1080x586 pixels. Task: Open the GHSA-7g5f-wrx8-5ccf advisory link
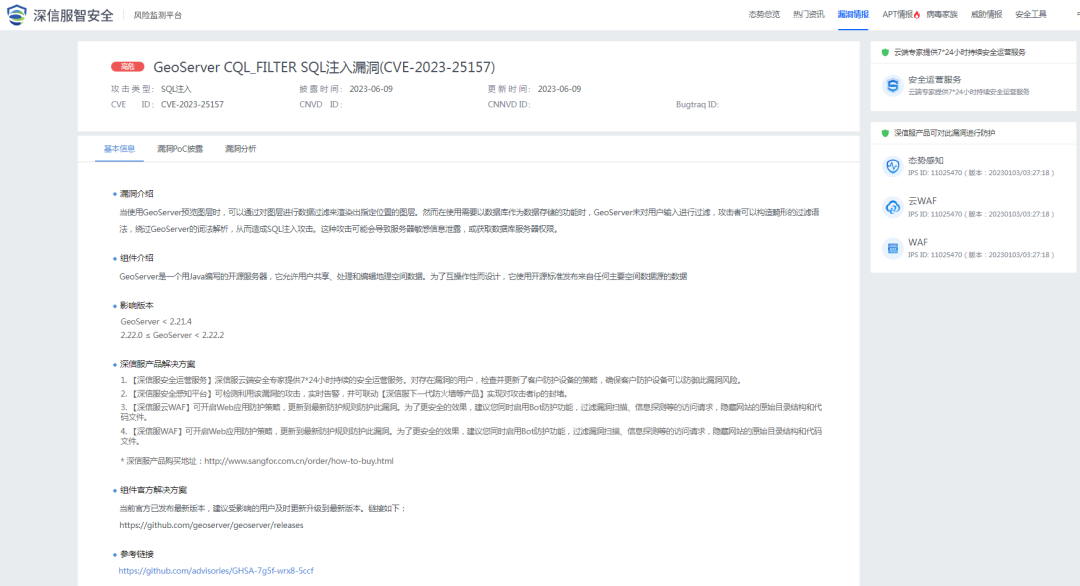216,571
